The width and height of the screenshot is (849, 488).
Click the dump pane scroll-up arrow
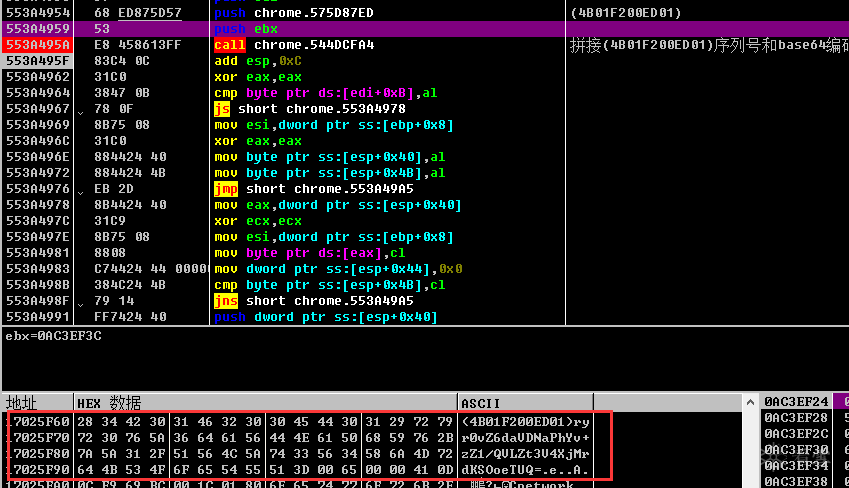750,402
